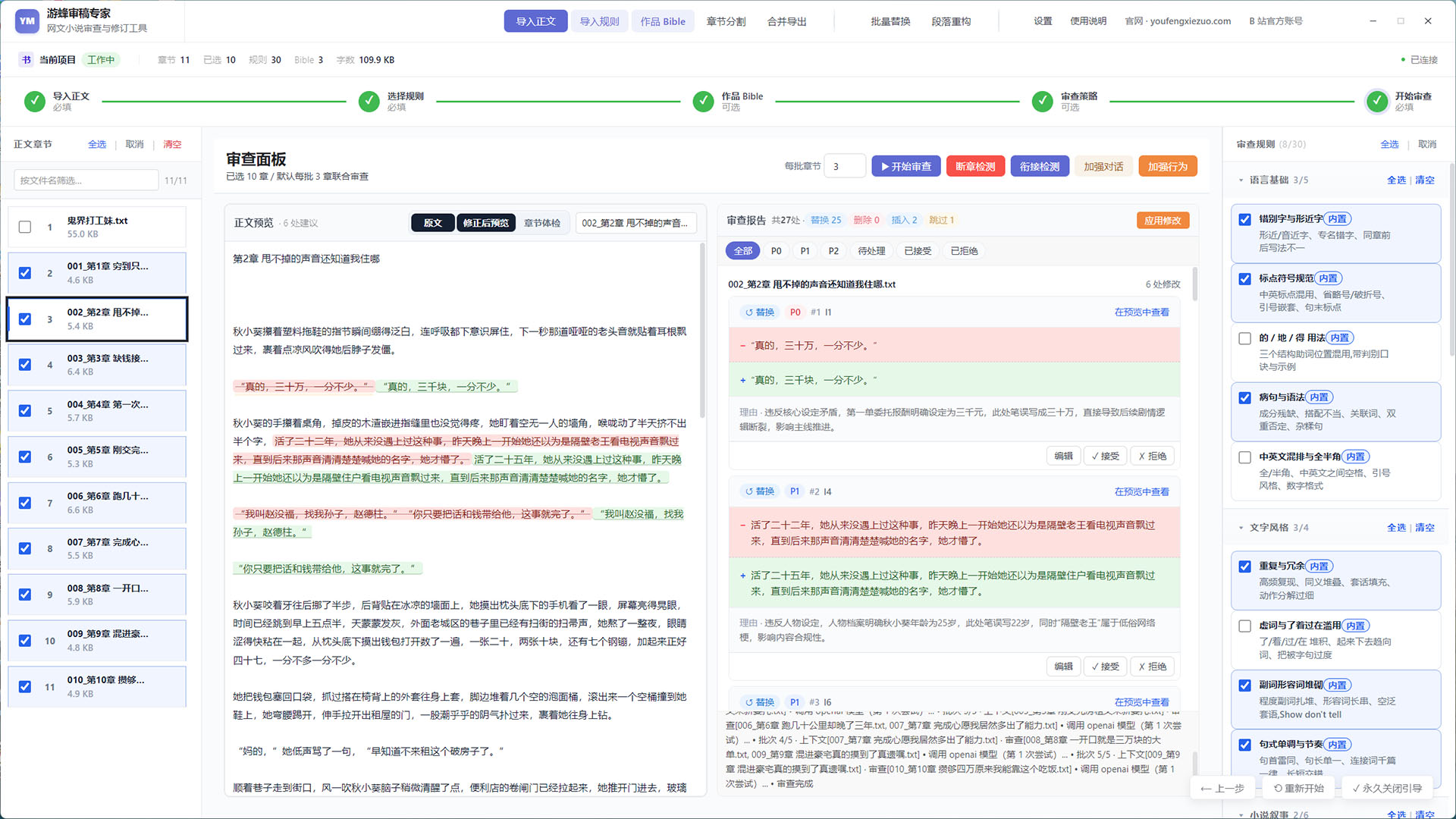Screen dimensions: 1456x819
Task: Open 批量替换 menu item
Action: pyautogui.click(x=890, y=21)
